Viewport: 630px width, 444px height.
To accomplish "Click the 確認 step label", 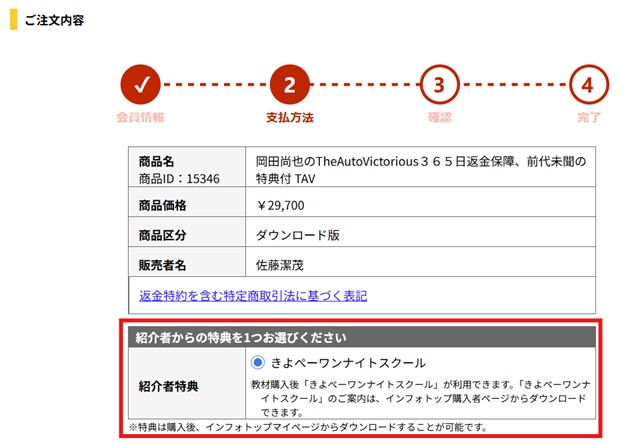I will (439, 118).
